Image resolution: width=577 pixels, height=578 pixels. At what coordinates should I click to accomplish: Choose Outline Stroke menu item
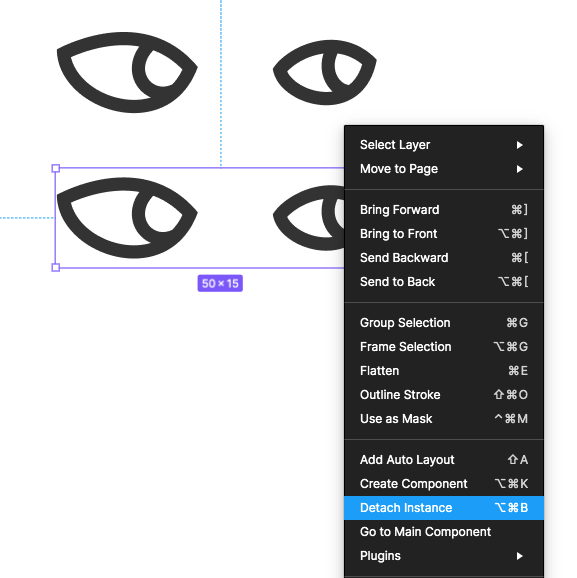coord(444,394)
